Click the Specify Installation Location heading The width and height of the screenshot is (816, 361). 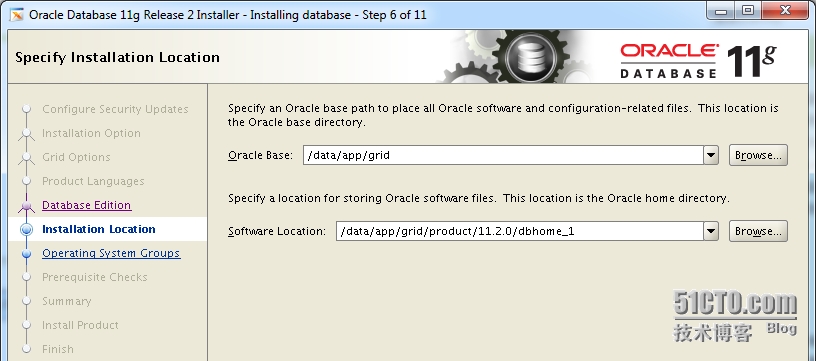pyautogui.click(x=117, y=57)
